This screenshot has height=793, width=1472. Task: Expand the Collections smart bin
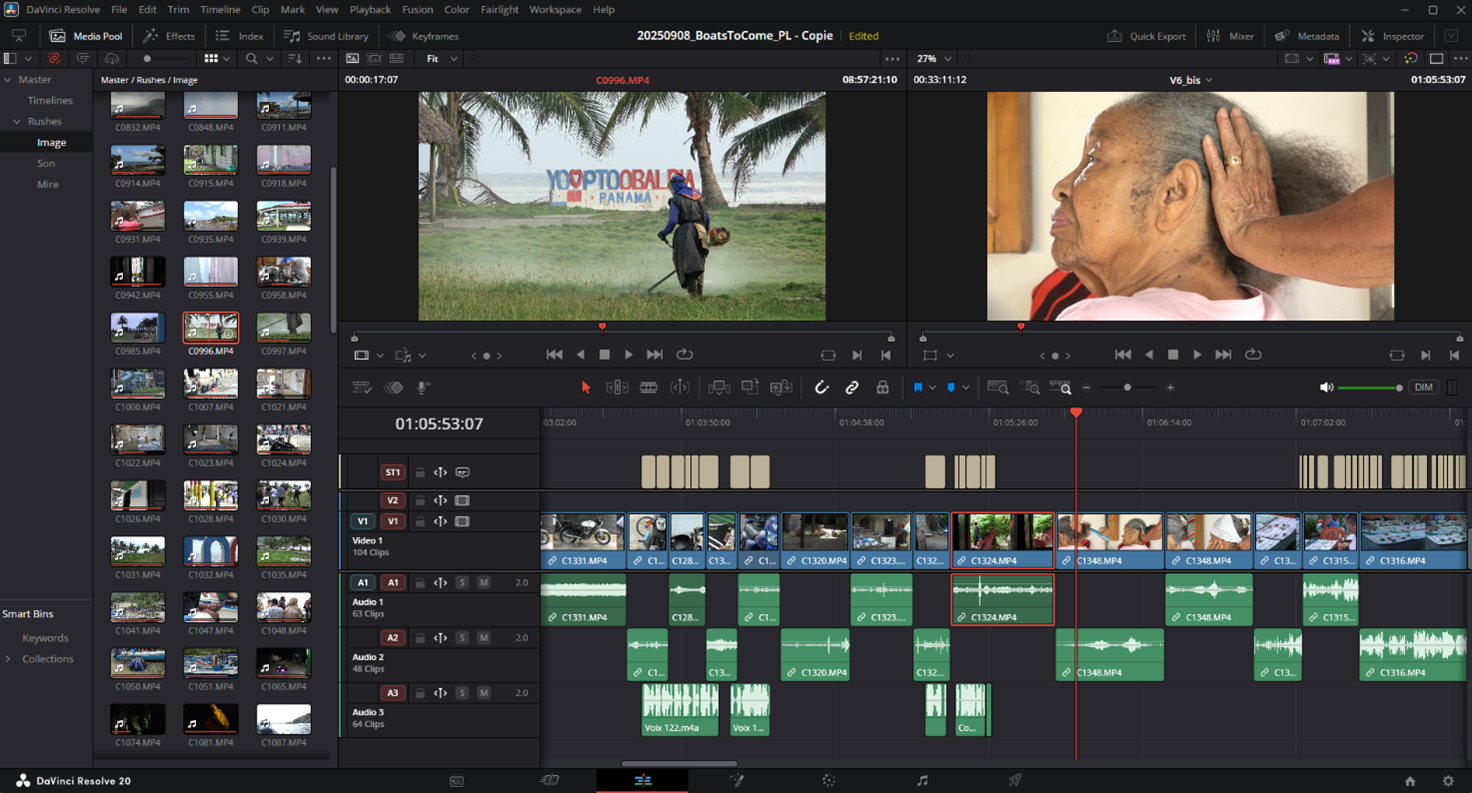click(x=9, y=659)
